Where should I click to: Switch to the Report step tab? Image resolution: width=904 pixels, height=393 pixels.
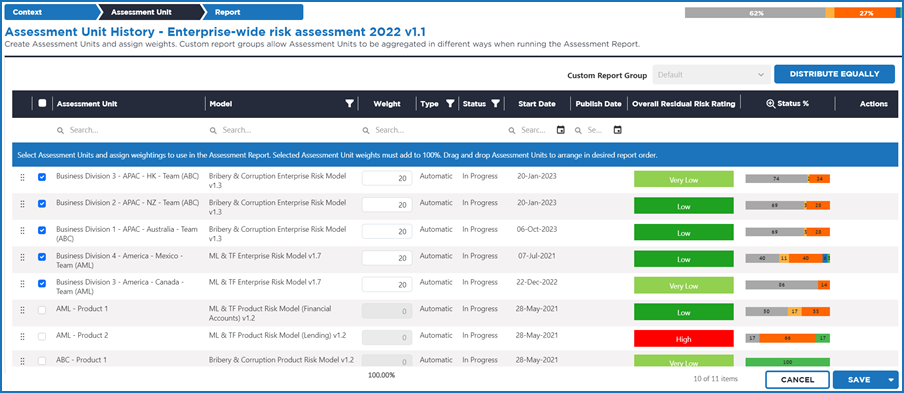pyautogui.click(x=253, y=12)
